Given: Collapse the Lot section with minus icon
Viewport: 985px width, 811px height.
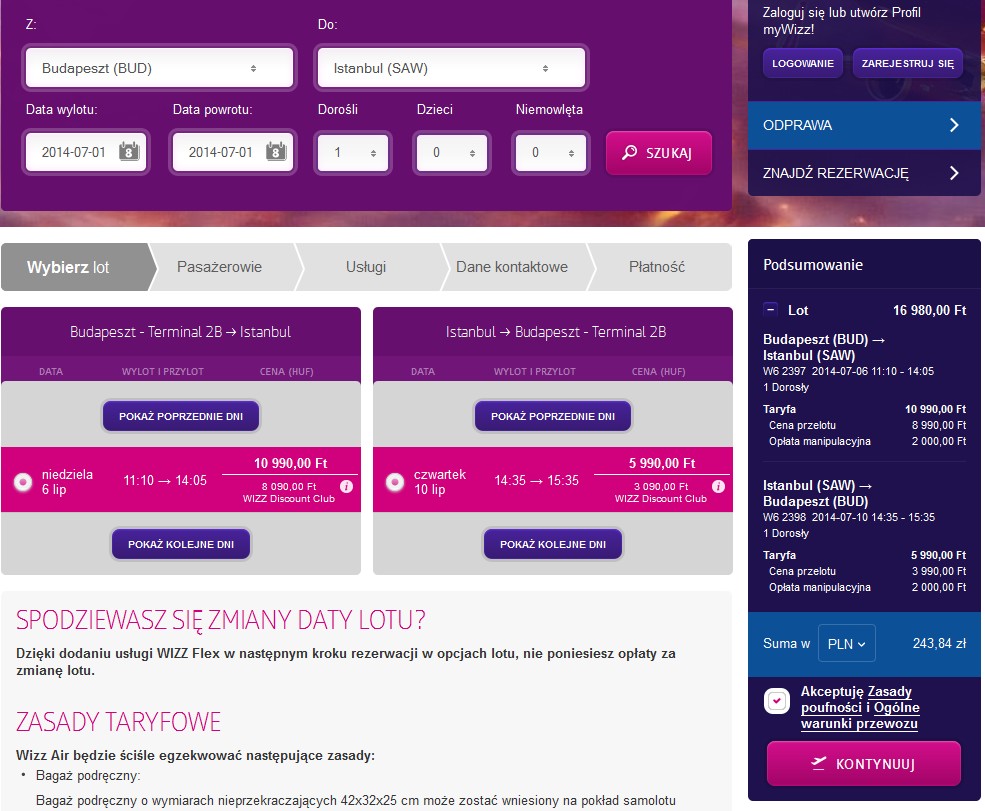Looking at the screenshot, I should (770, 309).
